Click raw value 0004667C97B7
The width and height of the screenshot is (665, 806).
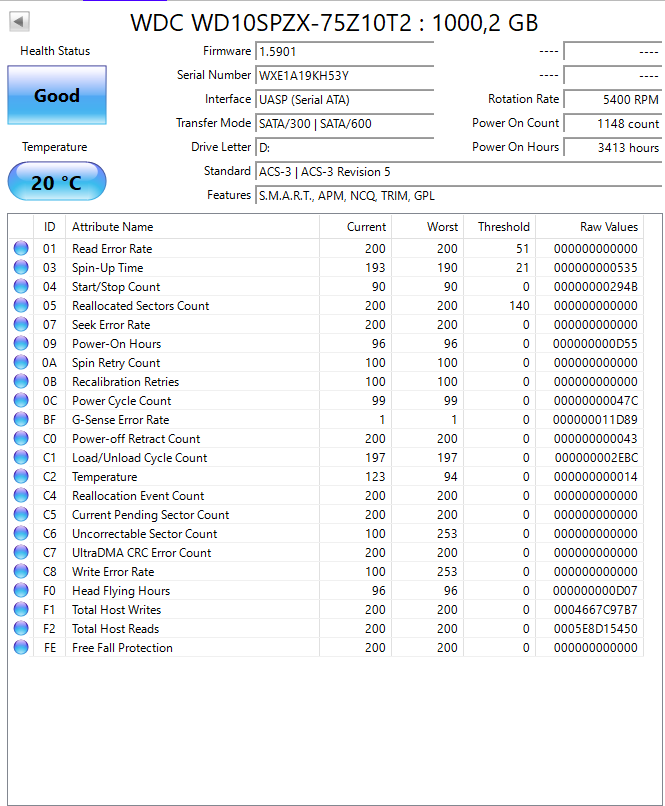pos(595,610)
